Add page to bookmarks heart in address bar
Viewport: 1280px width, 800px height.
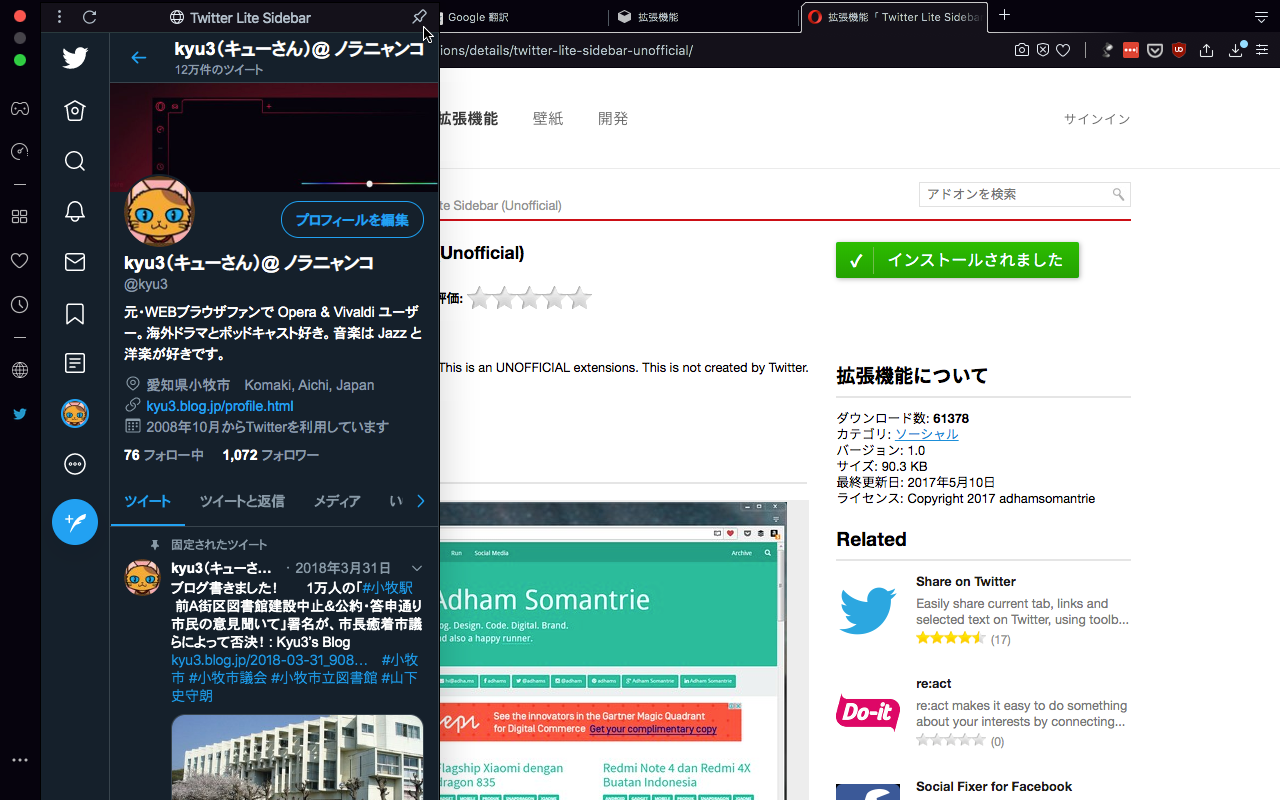click(x=1063, y=50)
